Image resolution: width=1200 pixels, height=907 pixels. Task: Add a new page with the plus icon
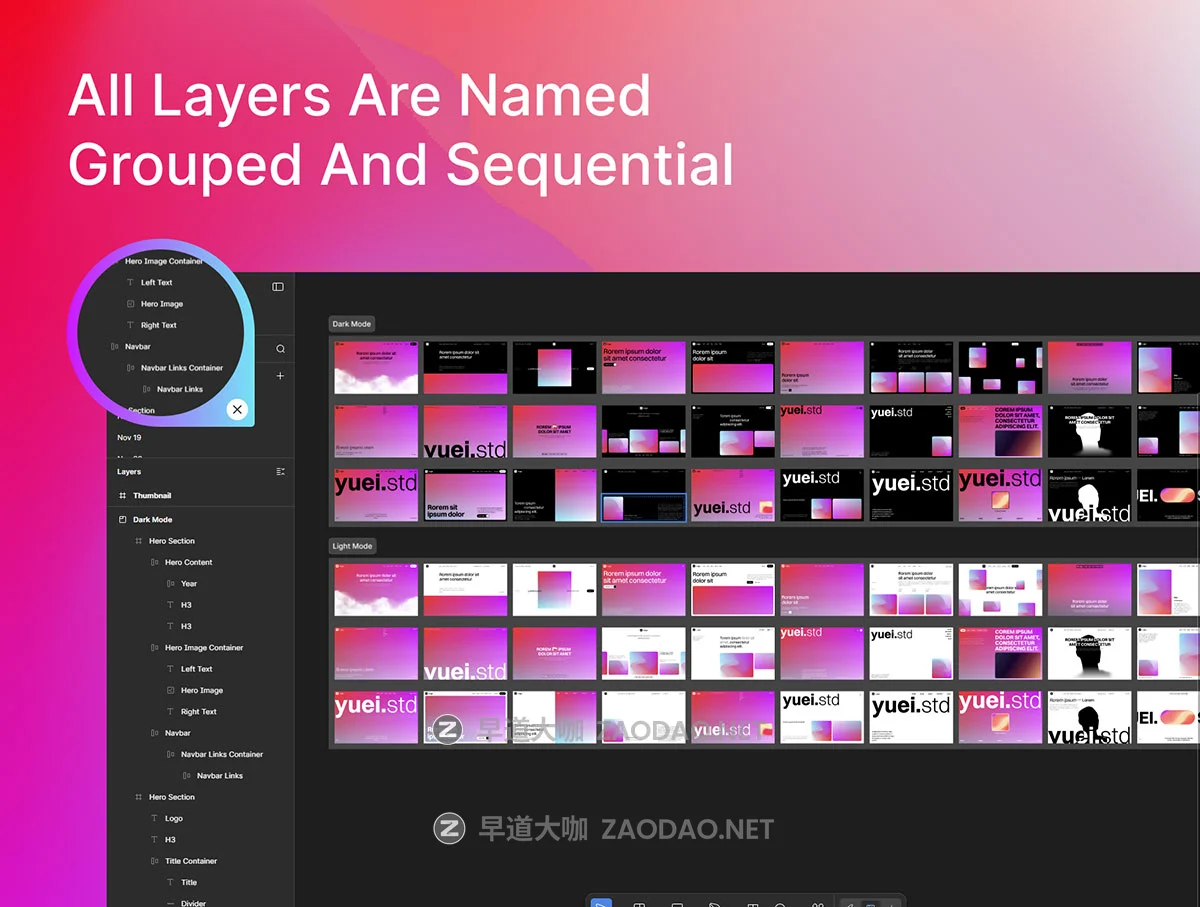click(280, 376)
